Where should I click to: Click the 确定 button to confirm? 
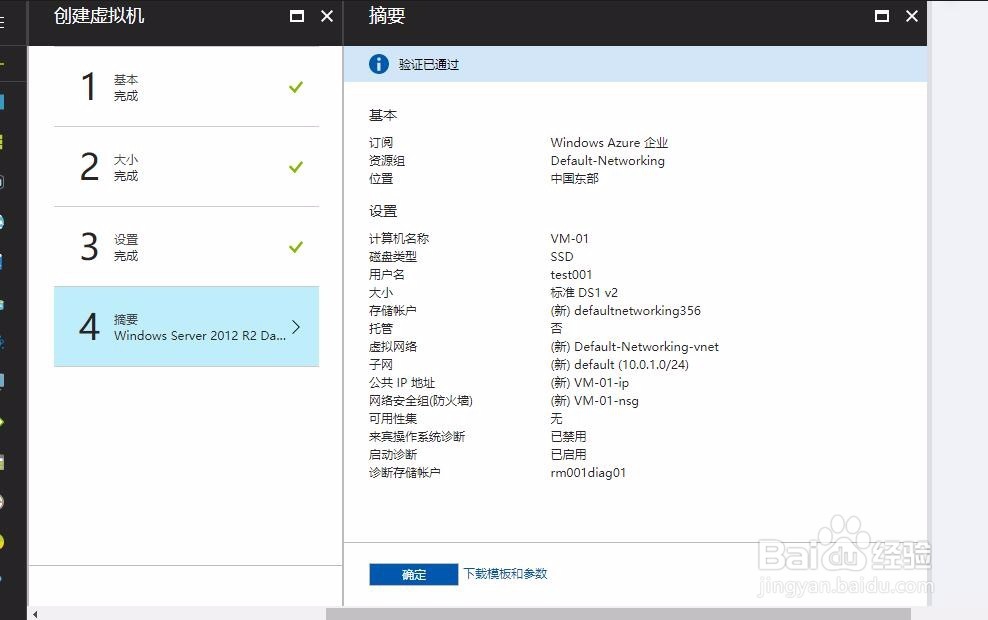click(413, 574)
